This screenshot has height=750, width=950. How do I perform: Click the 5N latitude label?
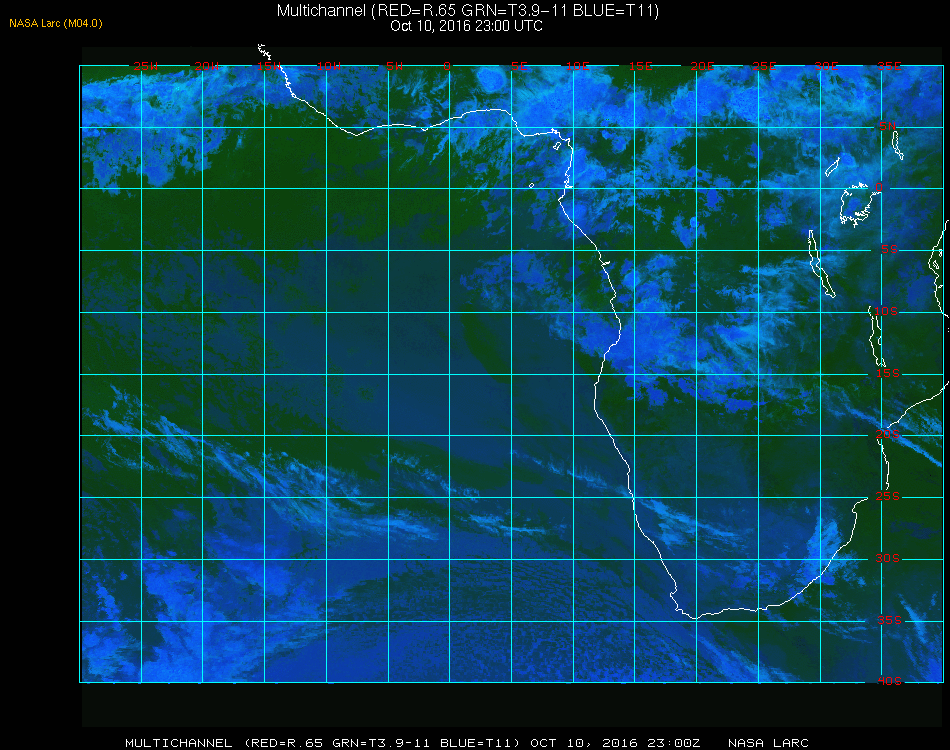(888, 126)
